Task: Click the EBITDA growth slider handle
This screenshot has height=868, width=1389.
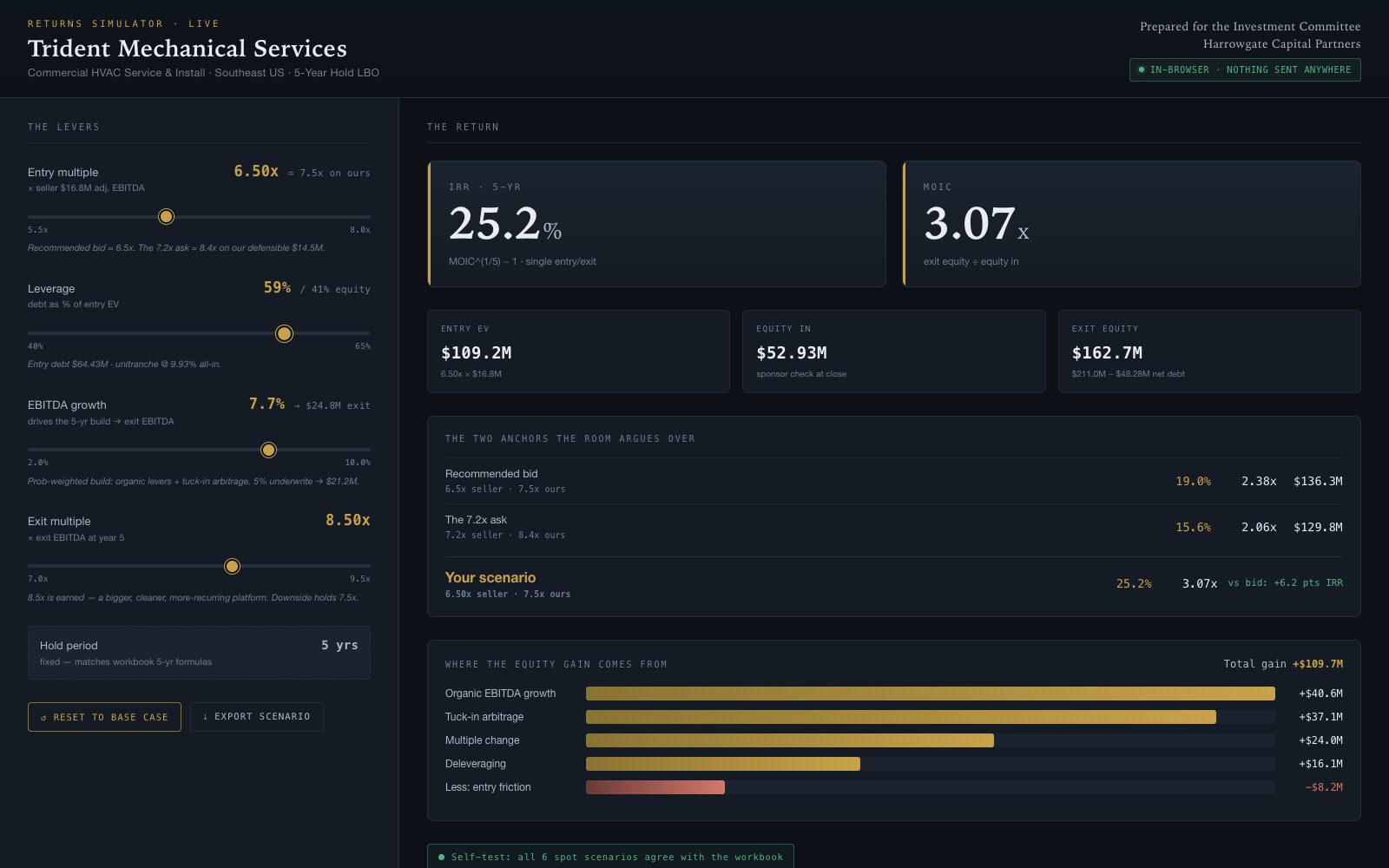Action: (x=268, y=450)
